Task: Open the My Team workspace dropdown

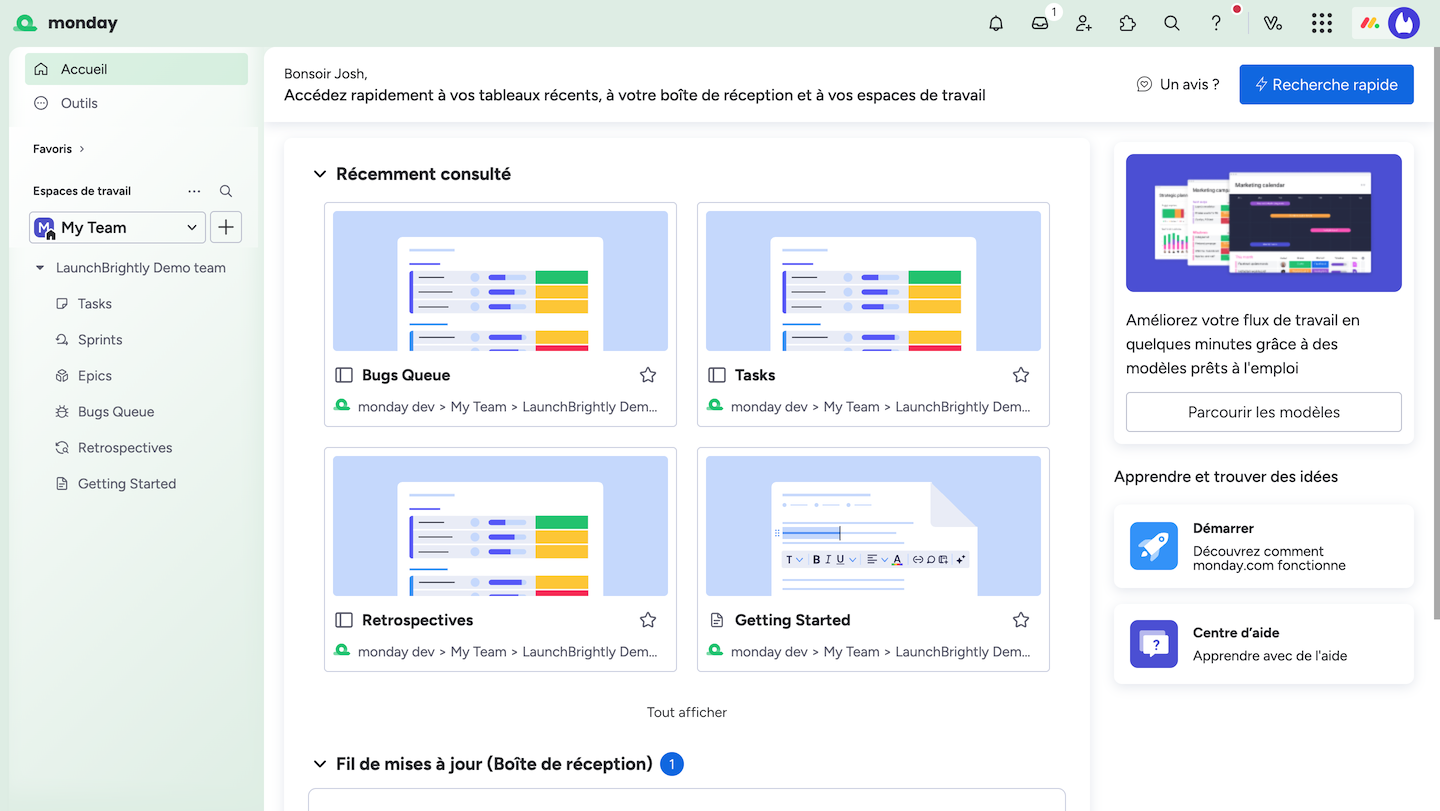Action: (118, 227)
